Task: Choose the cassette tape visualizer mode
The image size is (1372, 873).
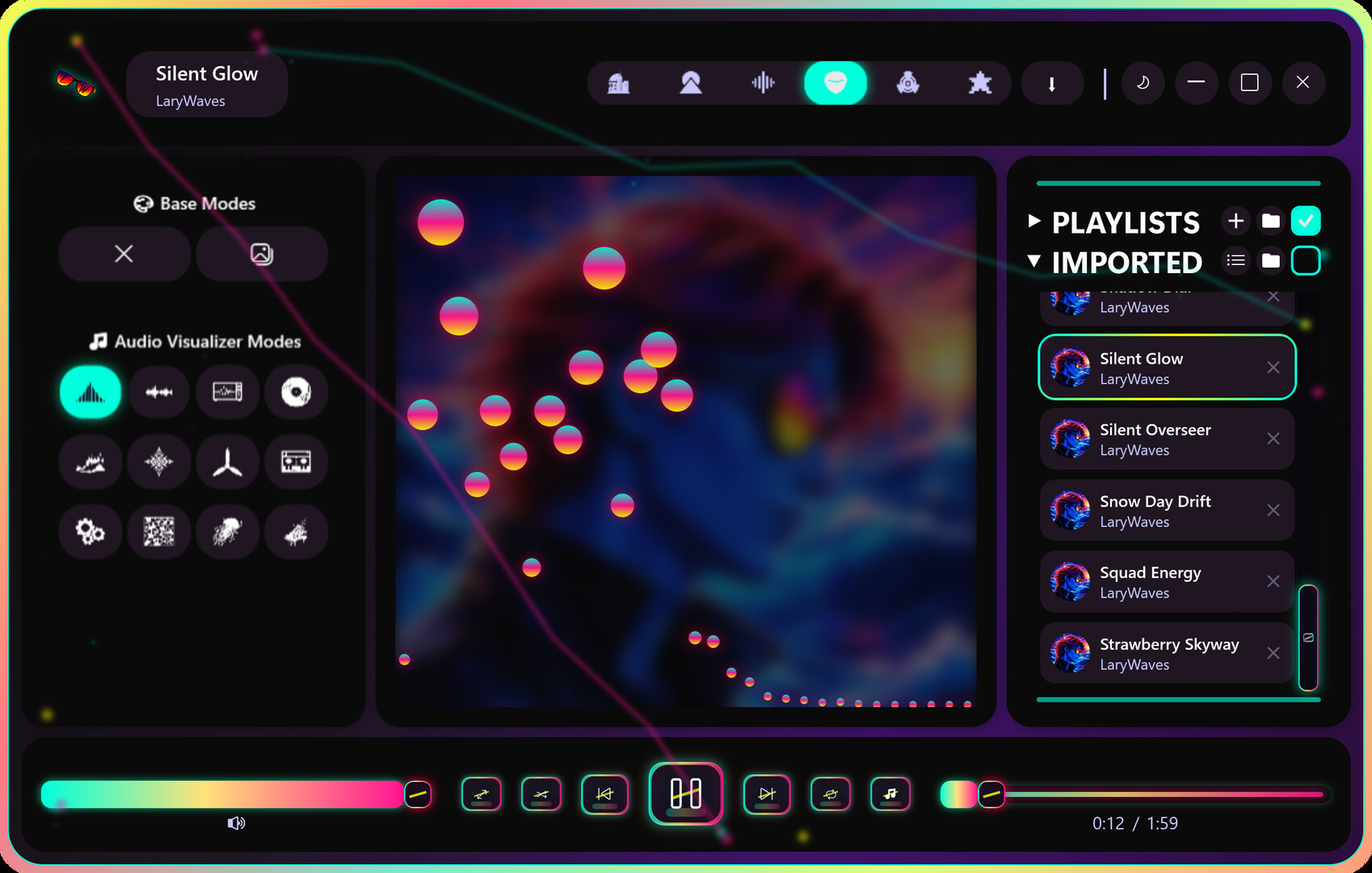Action: tap(296, 462)
